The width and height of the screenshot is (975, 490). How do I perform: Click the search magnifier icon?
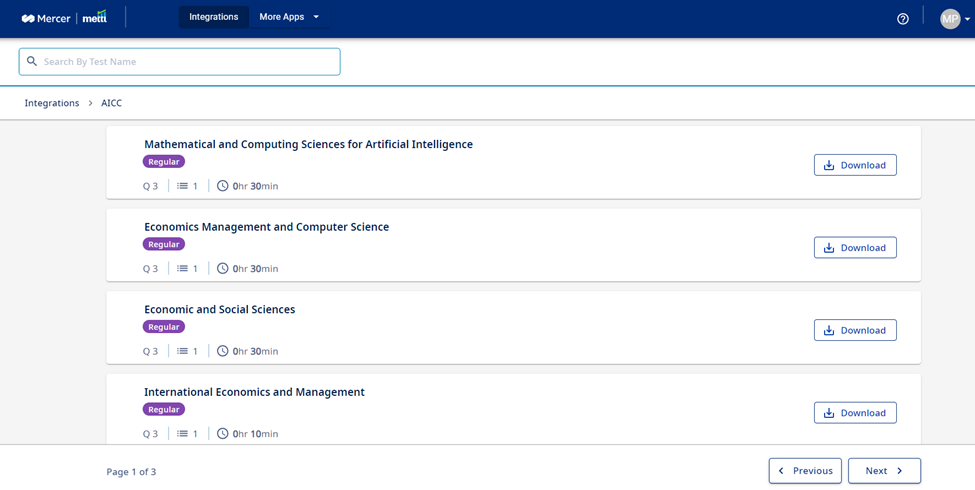click(x=32, y=62)
